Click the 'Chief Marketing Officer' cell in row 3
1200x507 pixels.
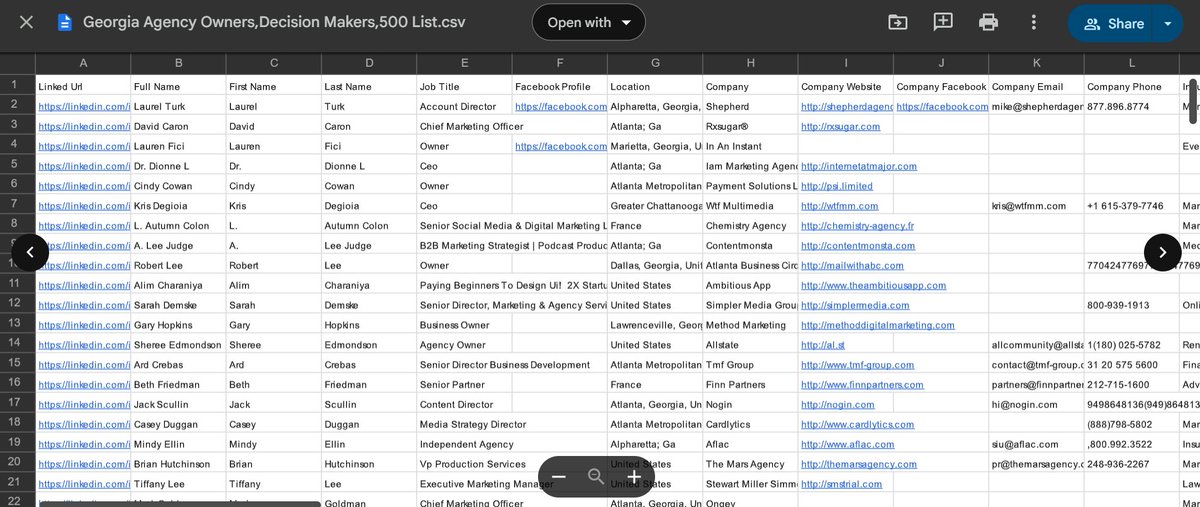[472, 126]
